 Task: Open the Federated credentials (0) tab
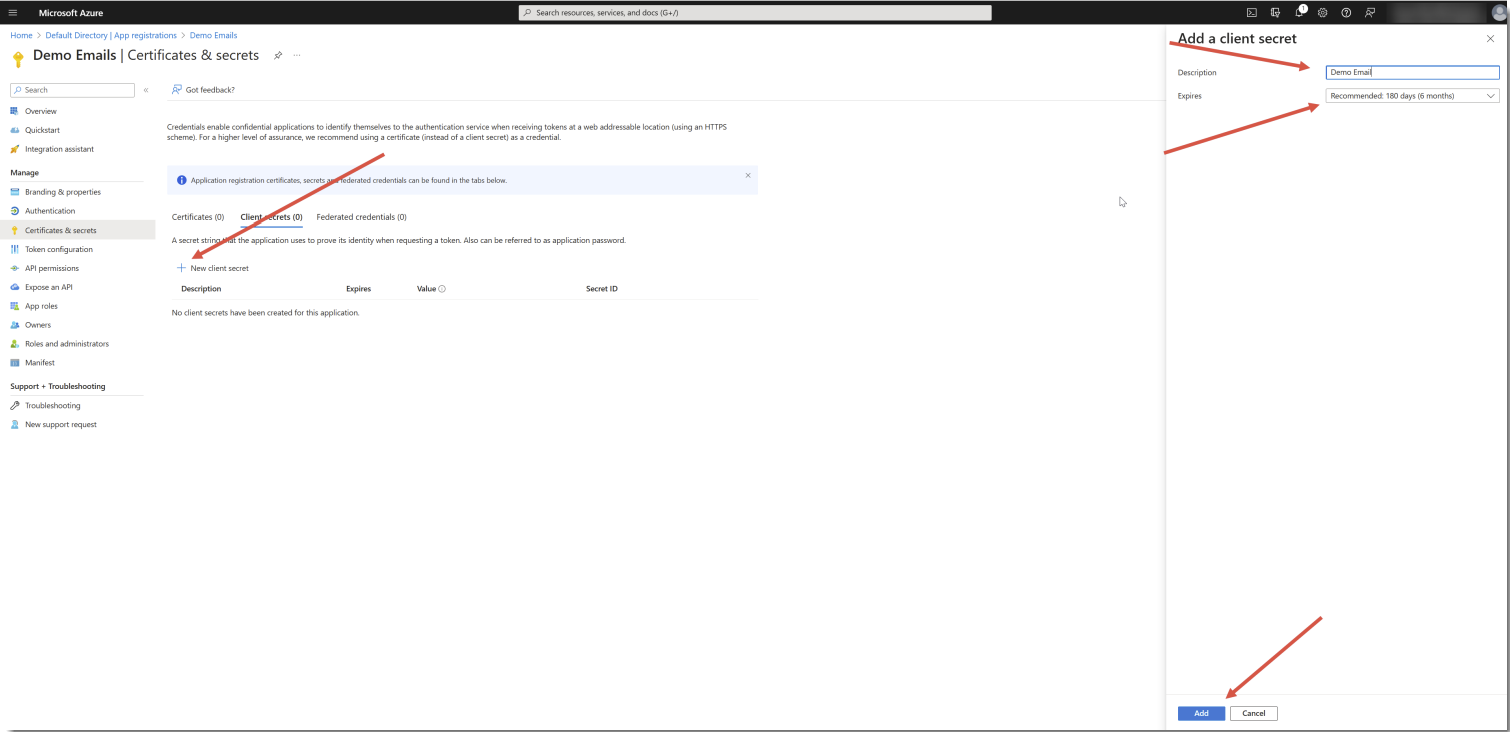click(361, 217)
